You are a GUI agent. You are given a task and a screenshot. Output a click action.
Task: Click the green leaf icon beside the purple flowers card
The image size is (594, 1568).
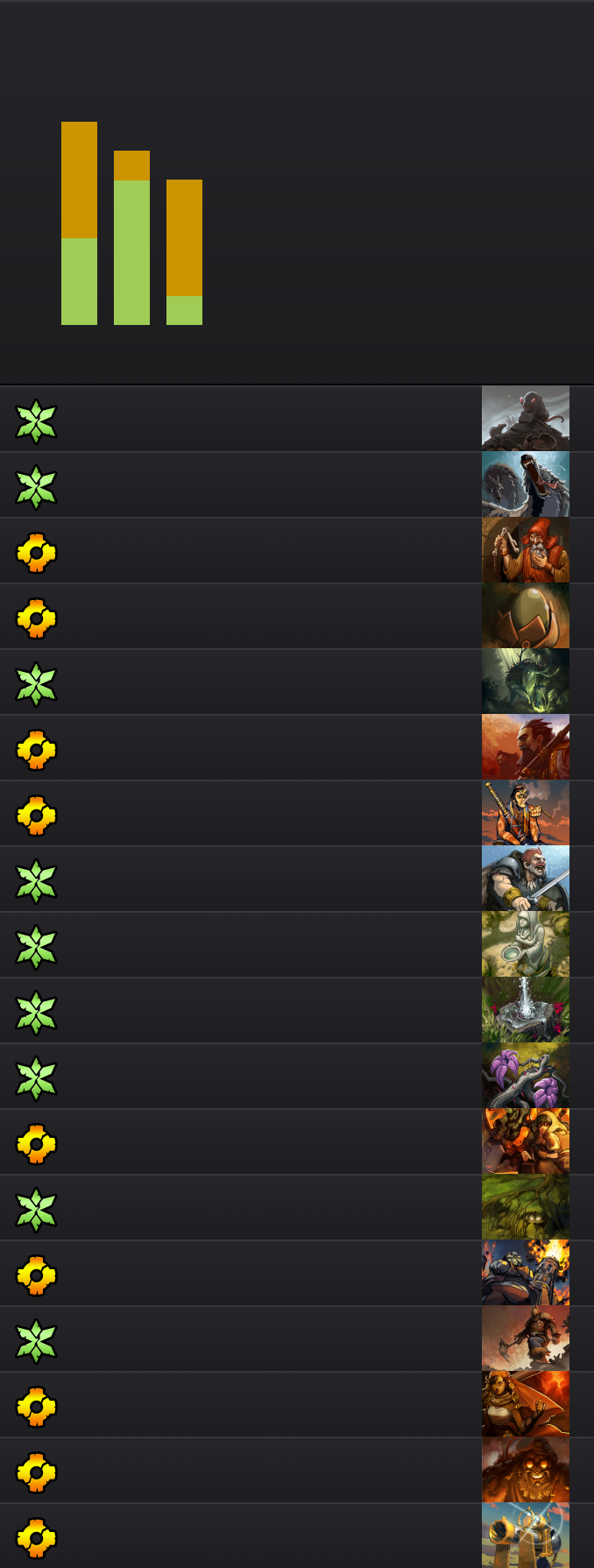[36, 1078]
